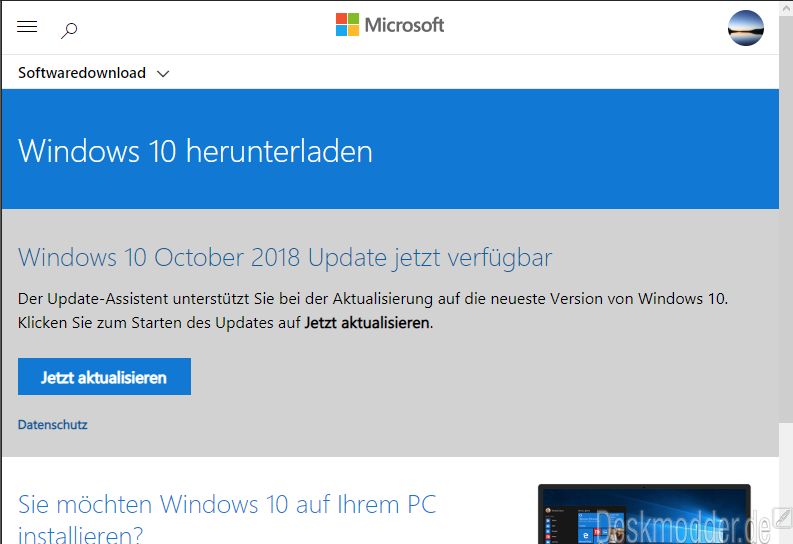Click bold 'Jetzt aktualisieren' in the paragraph

pyautogui.click(x=367, y=323)
